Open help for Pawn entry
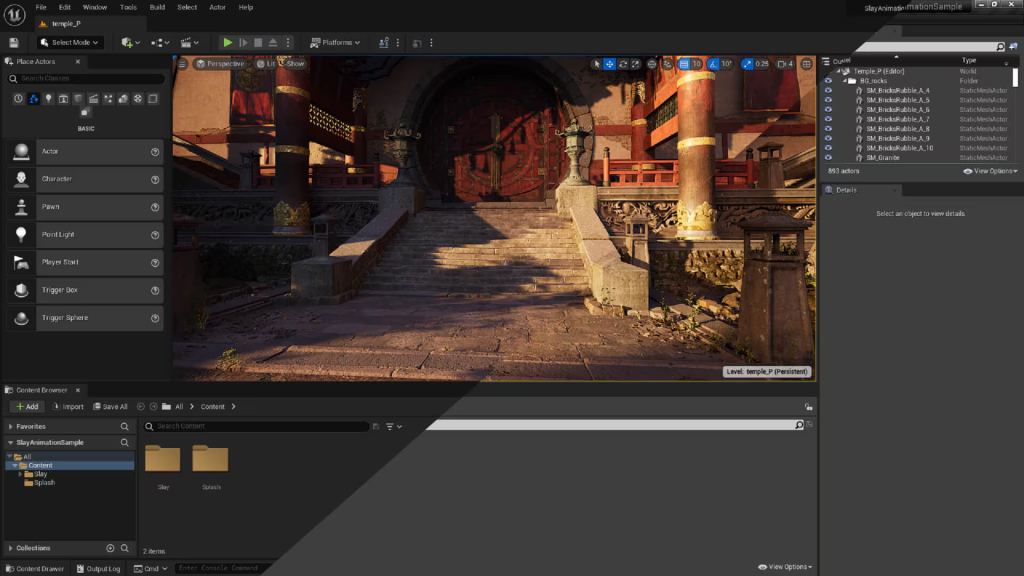 click(155, 207)
